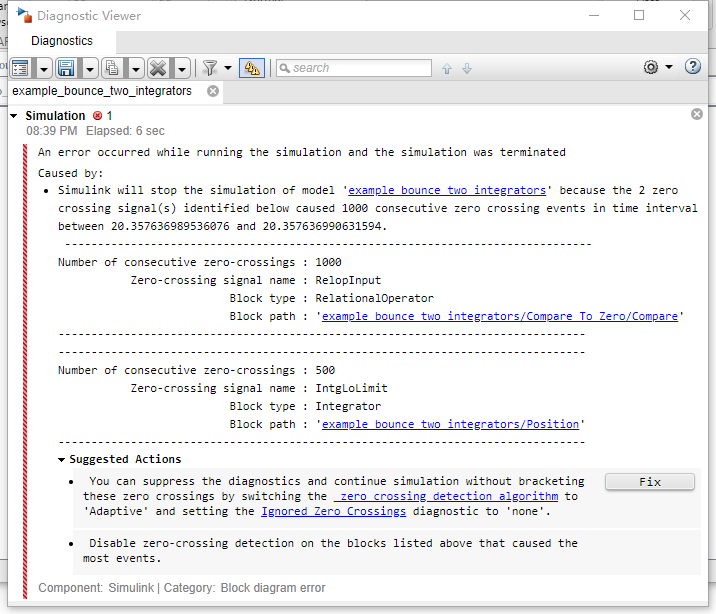Open the filter dropdown arrow
The height and width of the screenshot is (614, 716).
coord(228,68)
